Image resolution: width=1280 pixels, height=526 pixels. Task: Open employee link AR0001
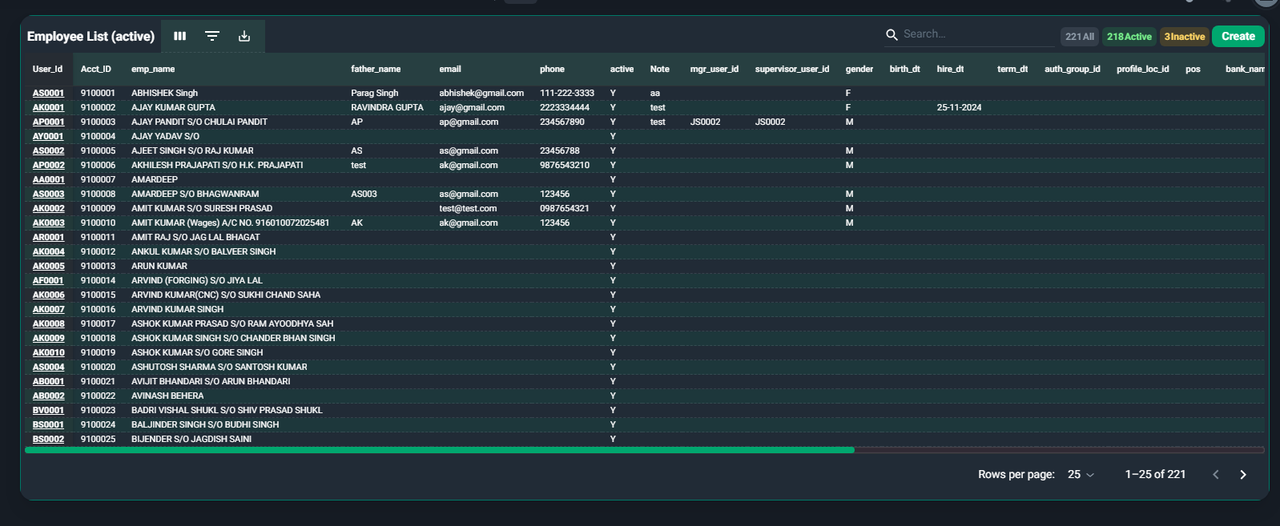click(48, 237)
